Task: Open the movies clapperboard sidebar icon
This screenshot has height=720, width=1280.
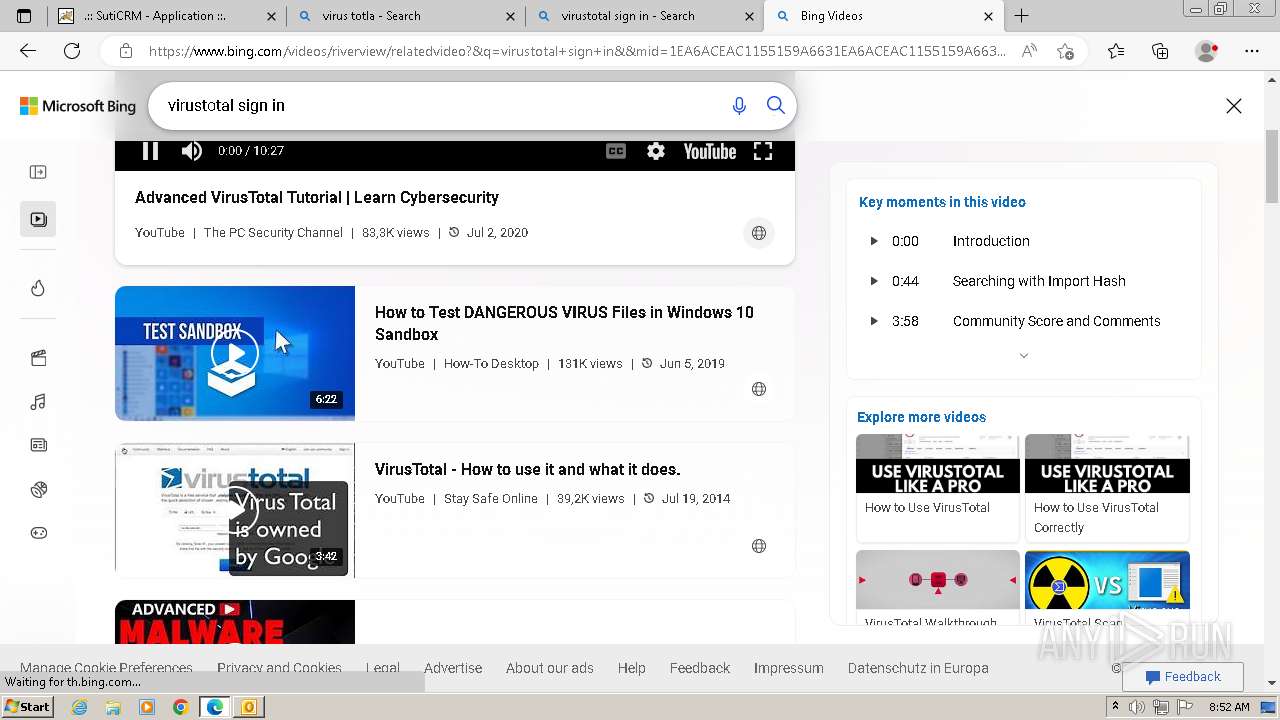Action: (38, 358)
